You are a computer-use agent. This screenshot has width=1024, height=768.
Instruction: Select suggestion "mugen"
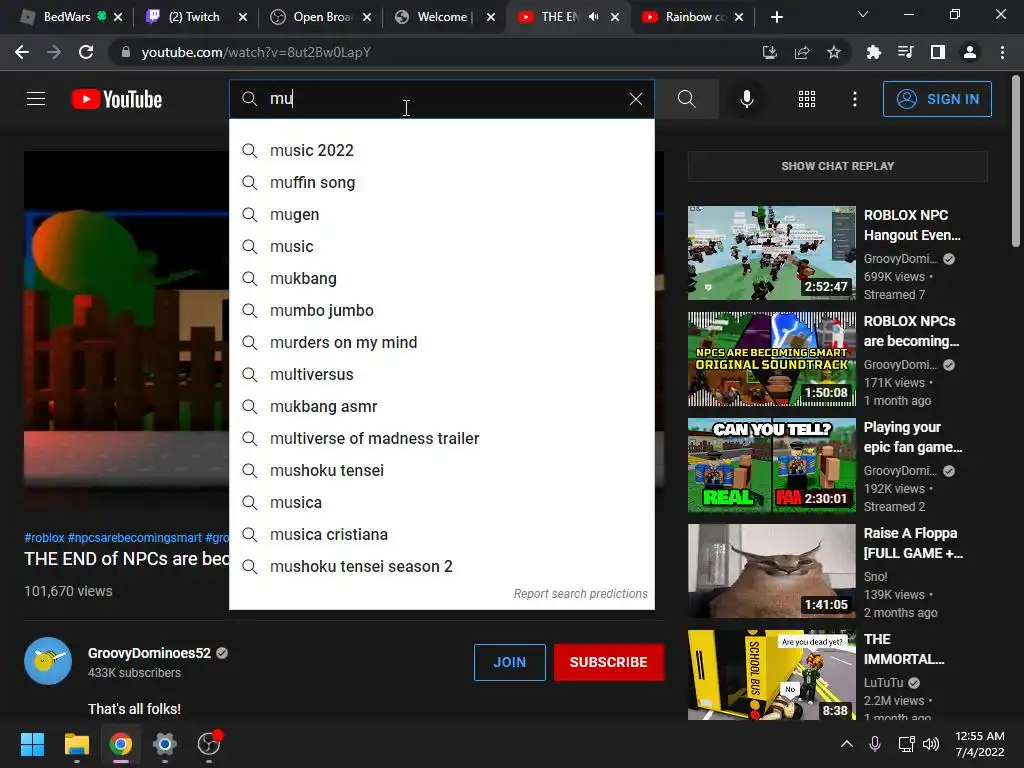[x=441, y=214]
